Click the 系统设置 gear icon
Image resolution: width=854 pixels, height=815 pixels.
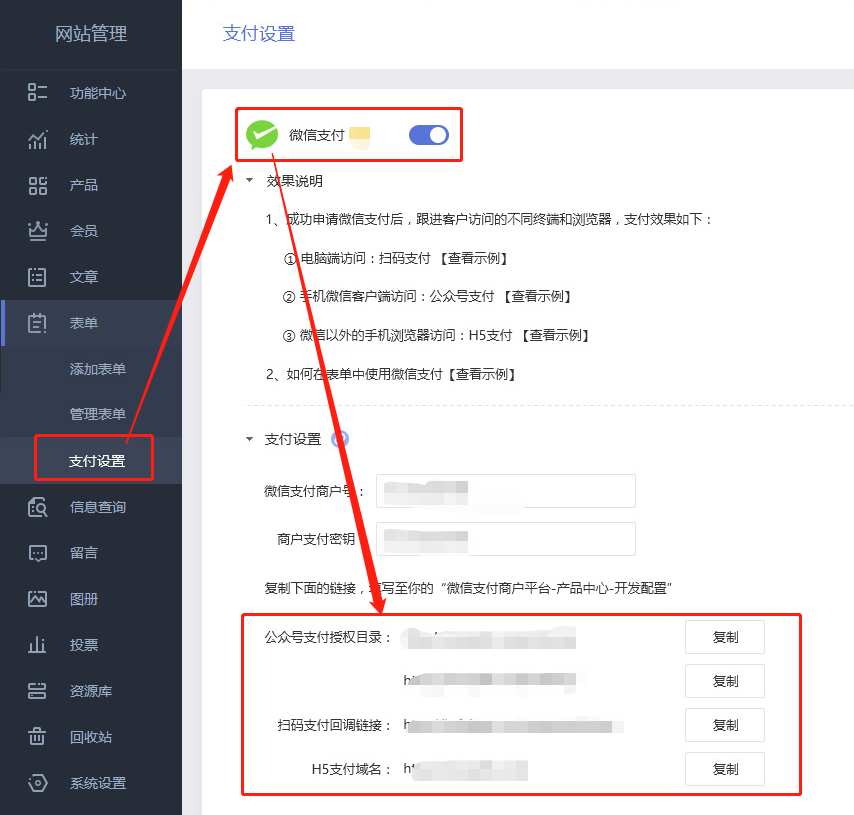(37, 783)
